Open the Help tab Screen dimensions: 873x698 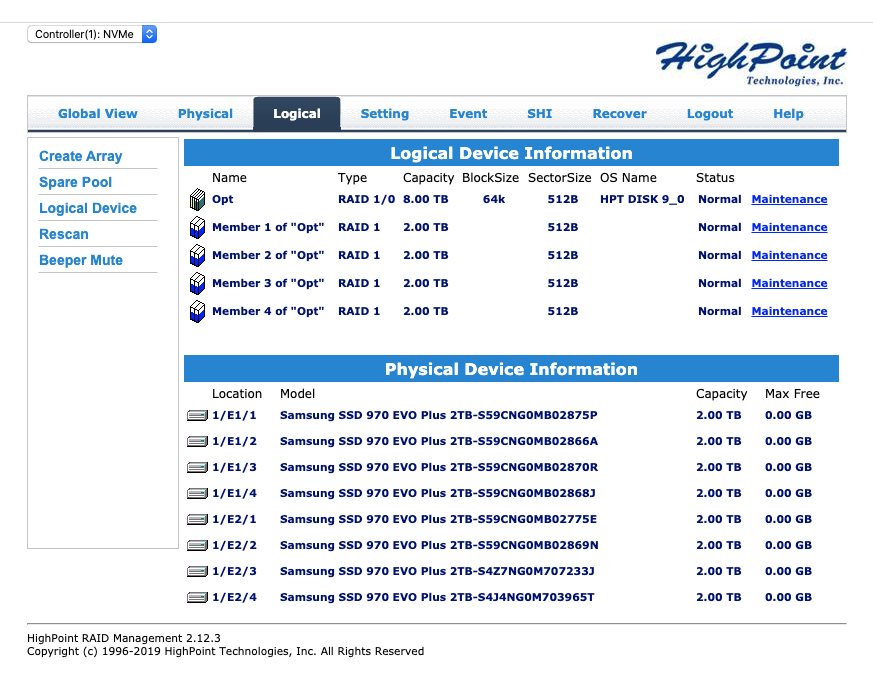click(x=788, y=114)
